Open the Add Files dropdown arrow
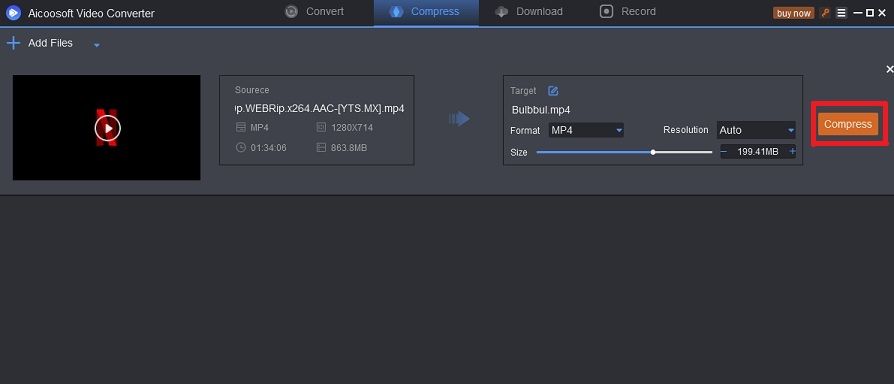This screenshot has width=894, height=384. 97,45
